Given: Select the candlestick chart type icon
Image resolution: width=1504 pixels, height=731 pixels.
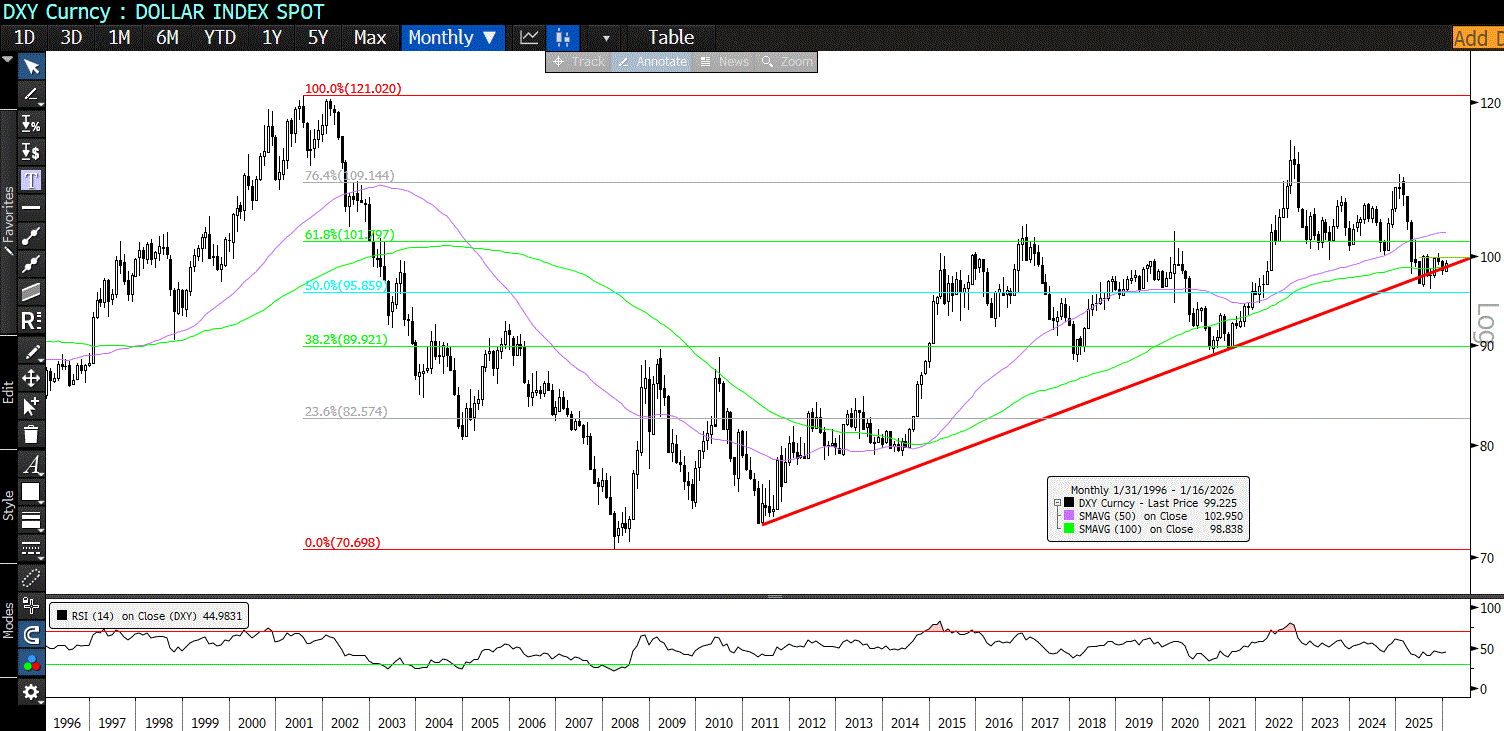Looking at the screenshot, I should (563, 38).
